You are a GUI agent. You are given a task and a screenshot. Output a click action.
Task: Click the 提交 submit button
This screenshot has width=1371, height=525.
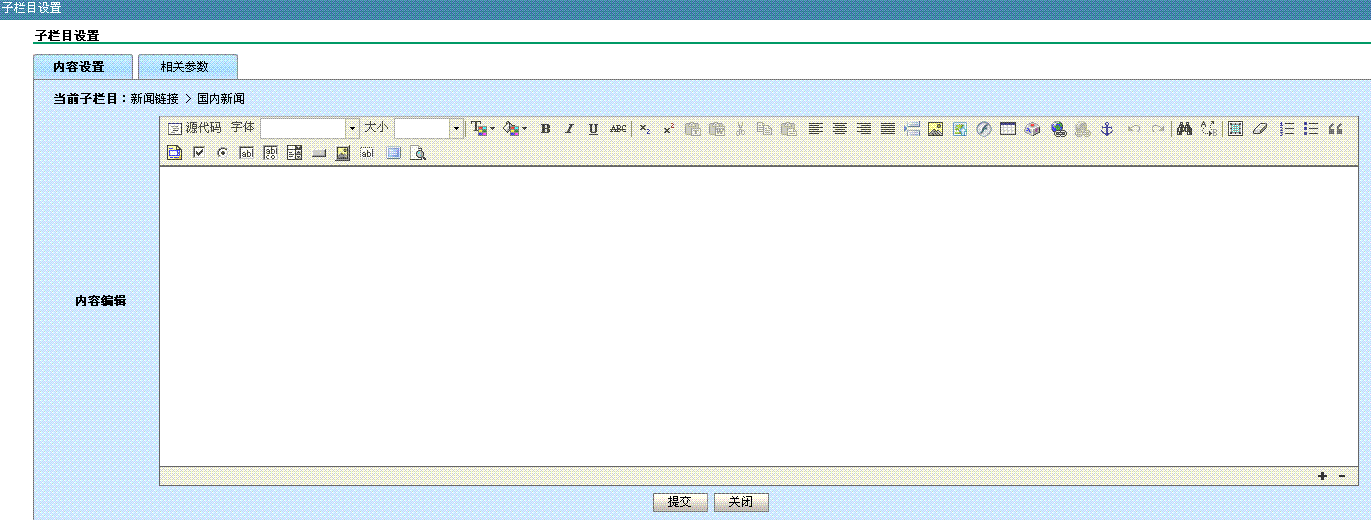[680, 502]
